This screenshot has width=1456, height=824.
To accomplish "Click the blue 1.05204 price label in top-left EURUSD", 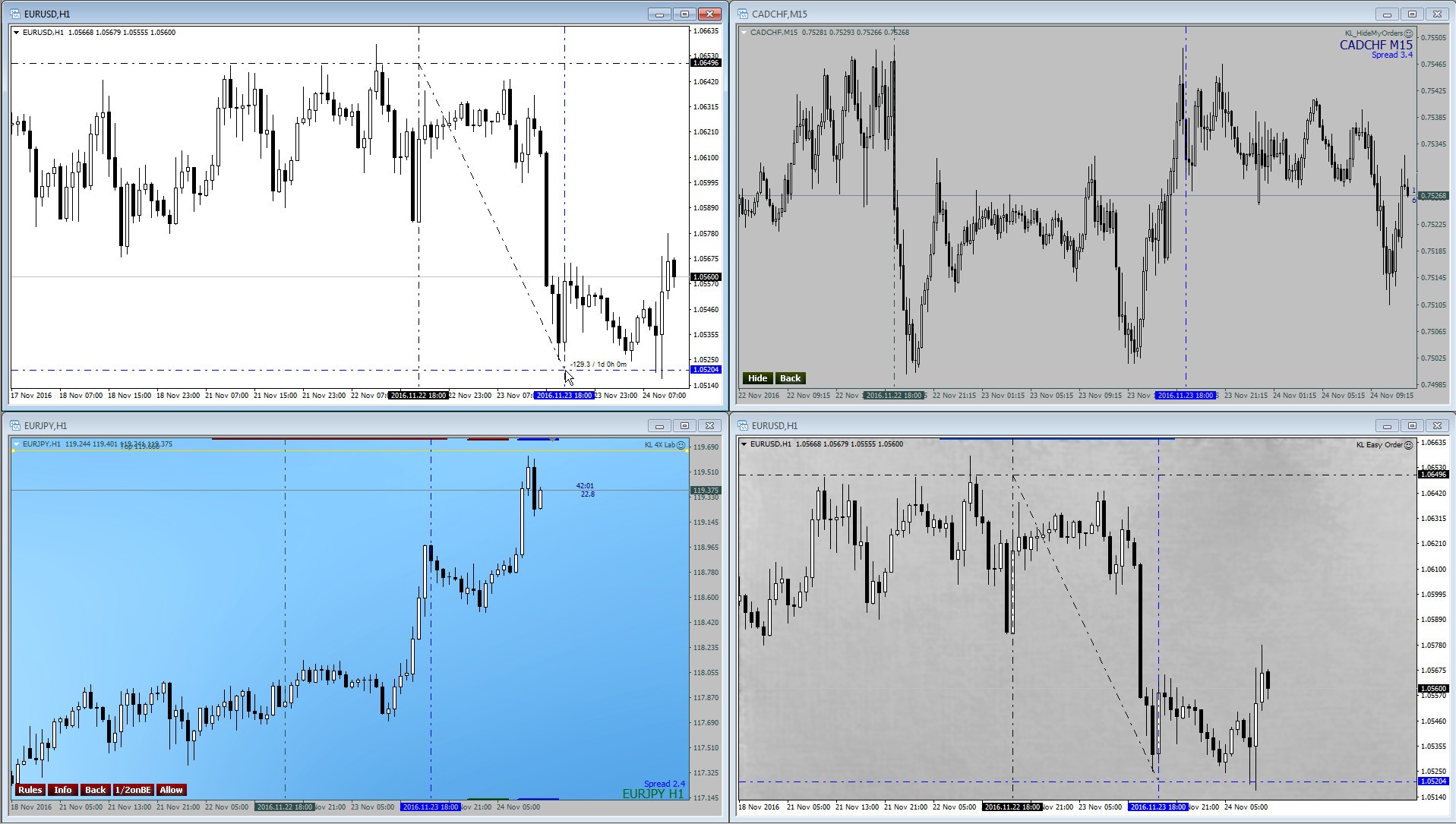I will [x=706, y=370].
